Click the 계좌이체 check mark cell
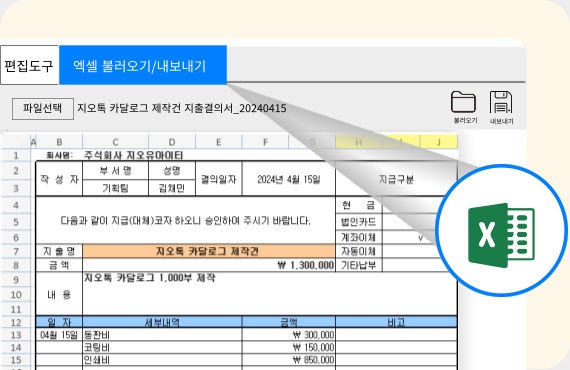This screenshot has width=570, height=370. coord(419,238)
